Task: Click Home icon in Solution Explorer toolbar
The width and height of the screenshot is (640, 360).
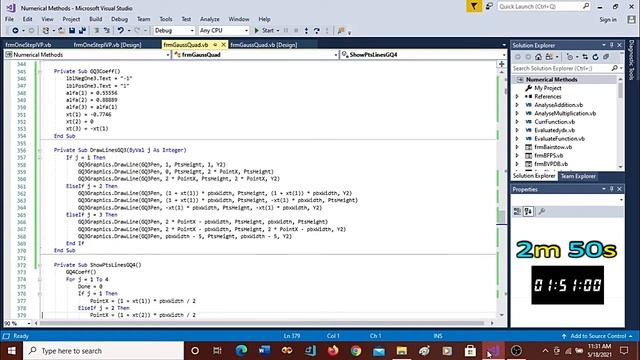Action: point(538,57)
